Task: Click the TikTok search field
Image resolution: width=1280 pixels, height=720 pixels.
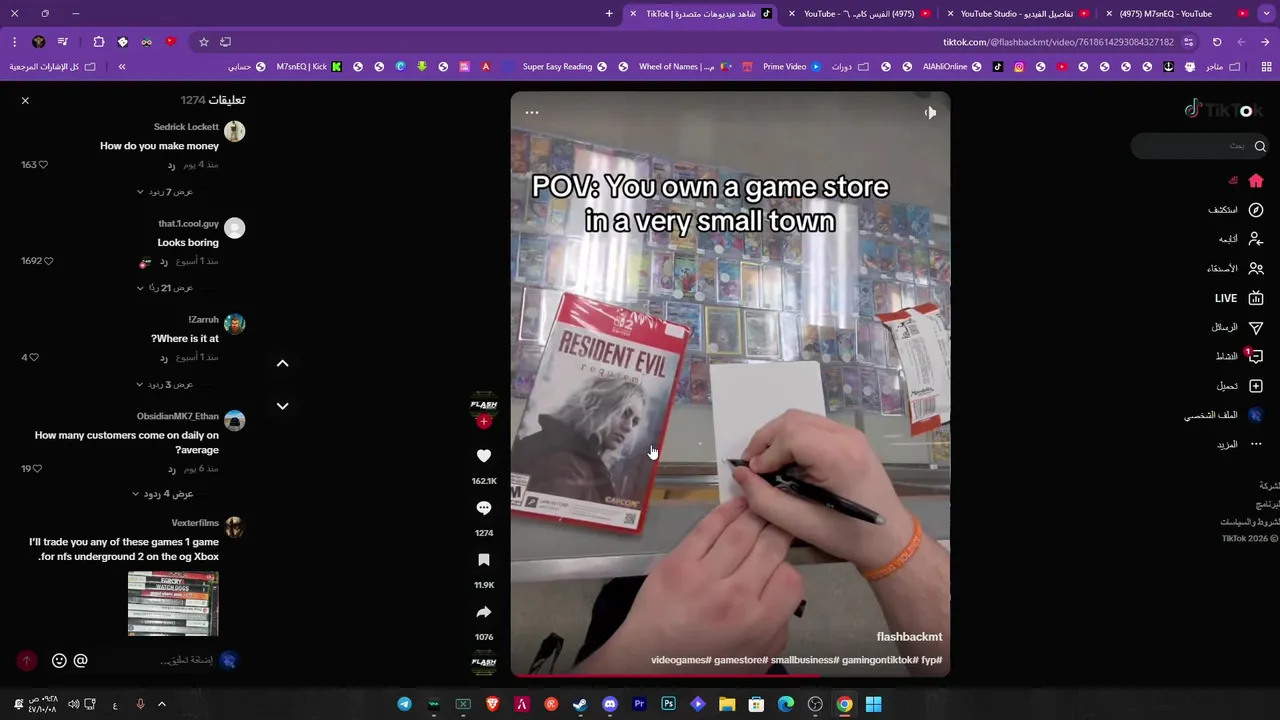Action: (1200, 146)
